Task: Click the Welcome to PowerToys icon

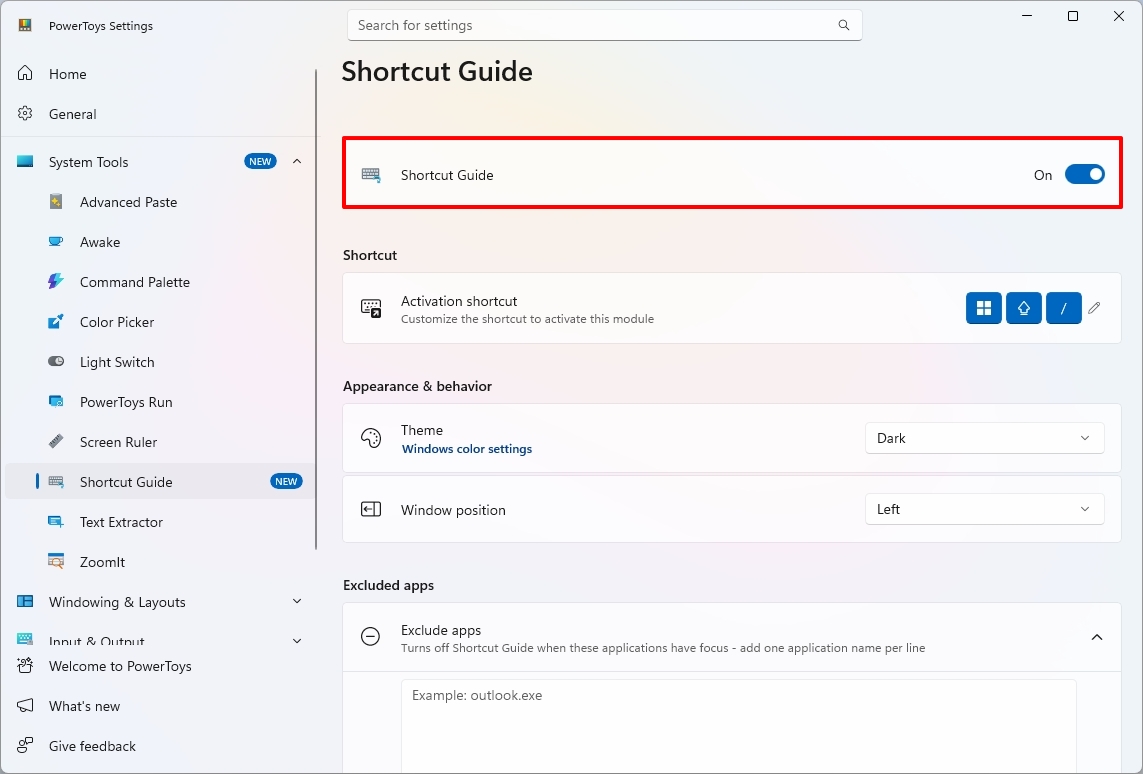Action: click(x=26, y=665)
